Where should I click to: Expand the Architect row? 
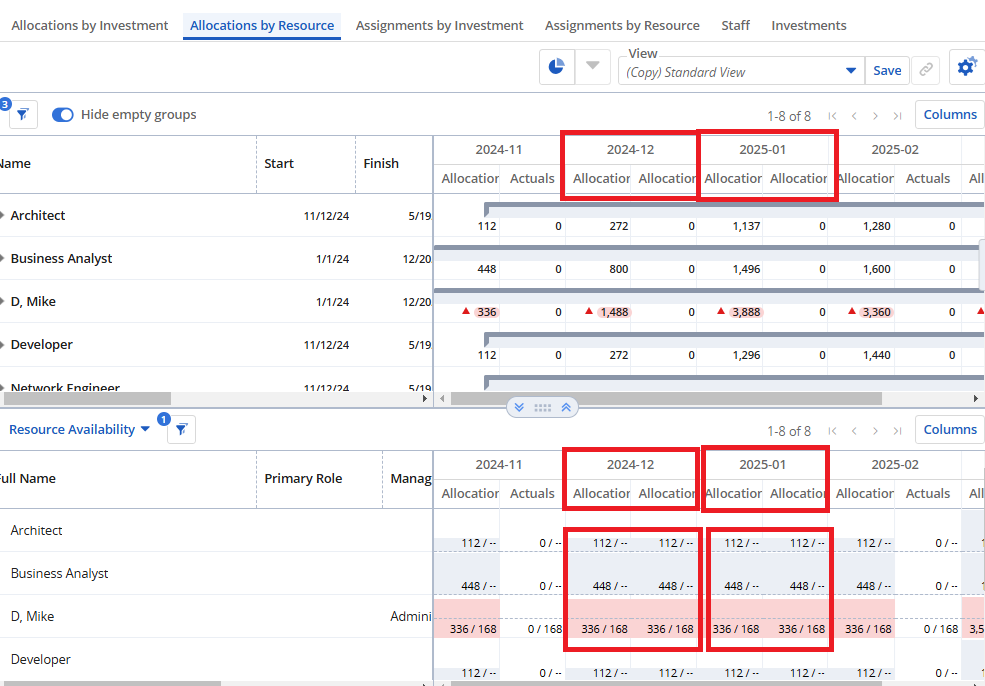[x=2, y=216]
